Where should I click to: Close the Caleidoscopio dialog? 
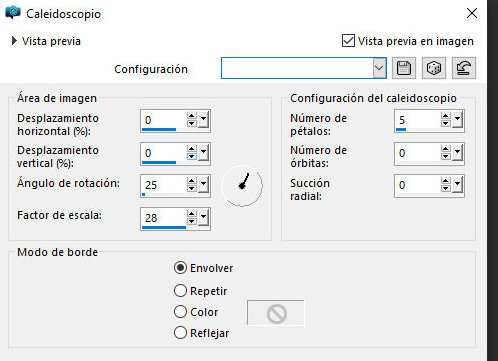(472, 13)
